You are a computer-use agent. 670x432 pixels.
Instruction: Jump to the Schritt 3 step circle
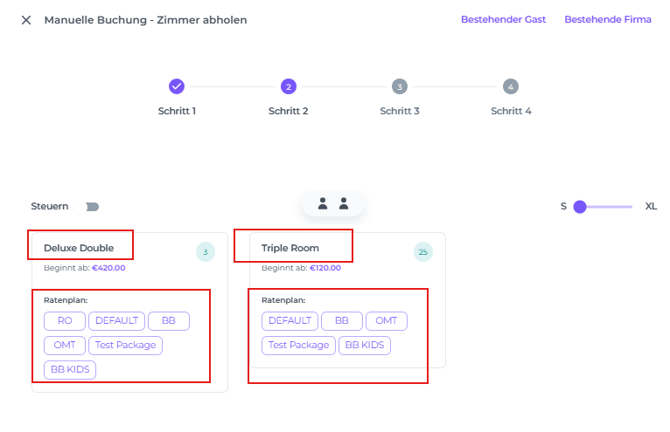click(400, 87)
